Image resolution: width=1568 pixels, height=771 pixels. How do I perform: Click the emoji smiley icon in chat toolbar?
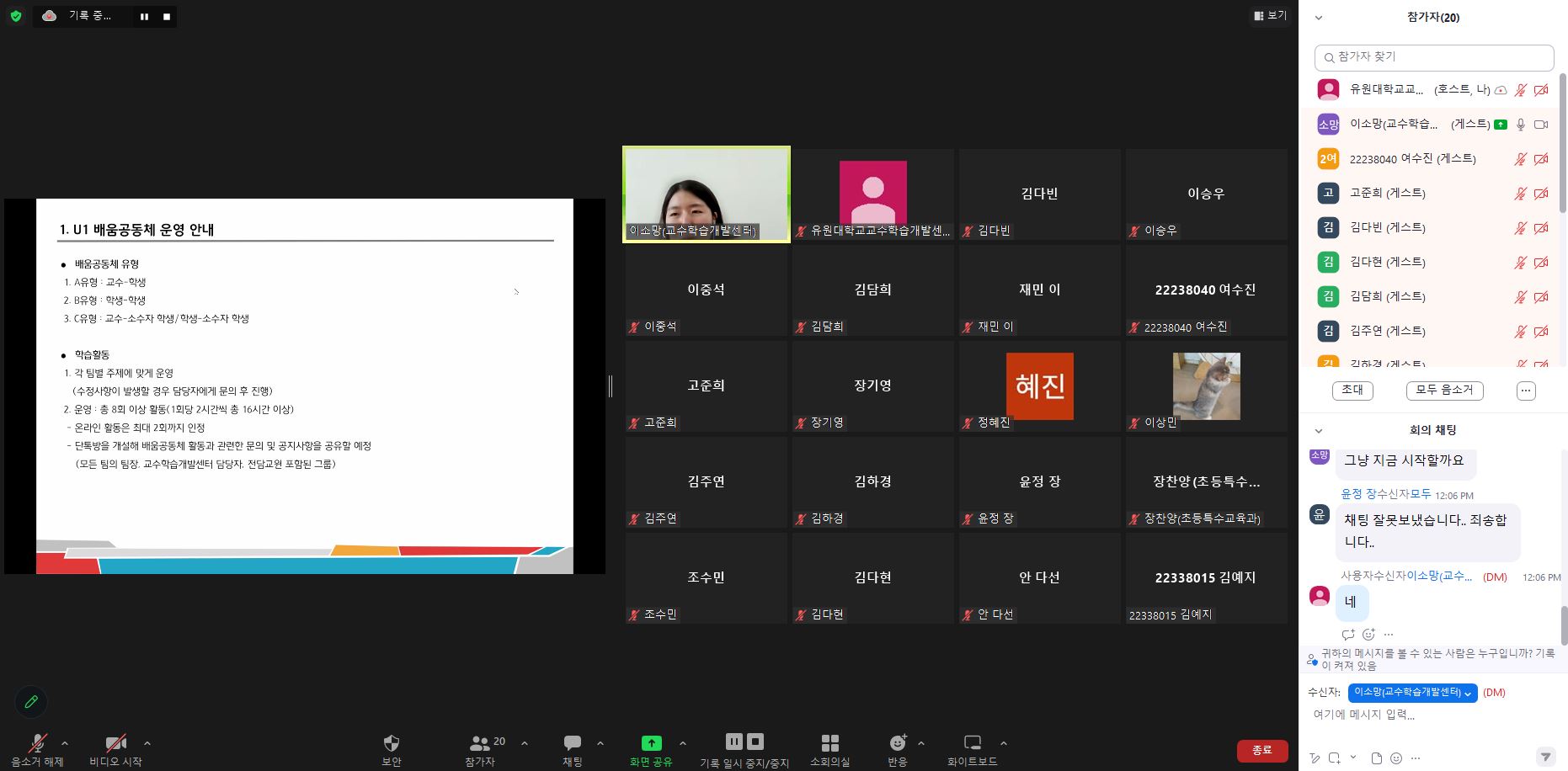pos(1396,758)
